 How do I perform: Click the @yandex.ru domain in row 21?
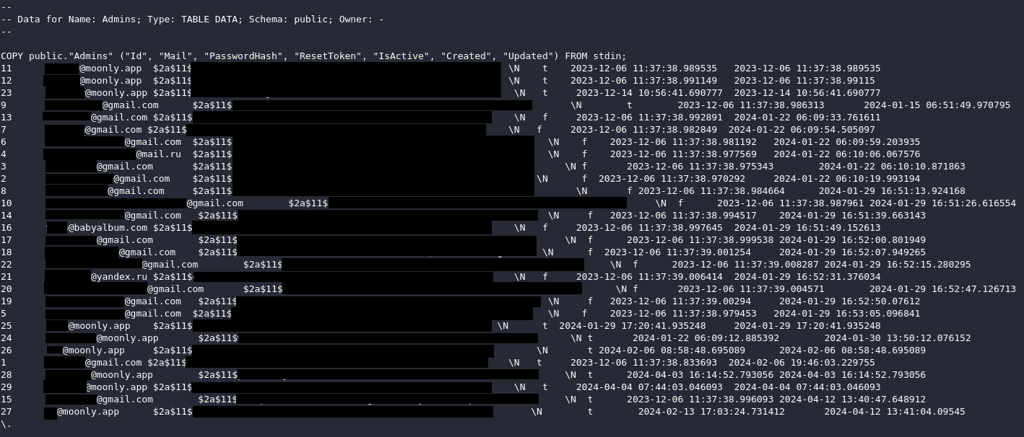pyautogui.click(x=119, y=277)
